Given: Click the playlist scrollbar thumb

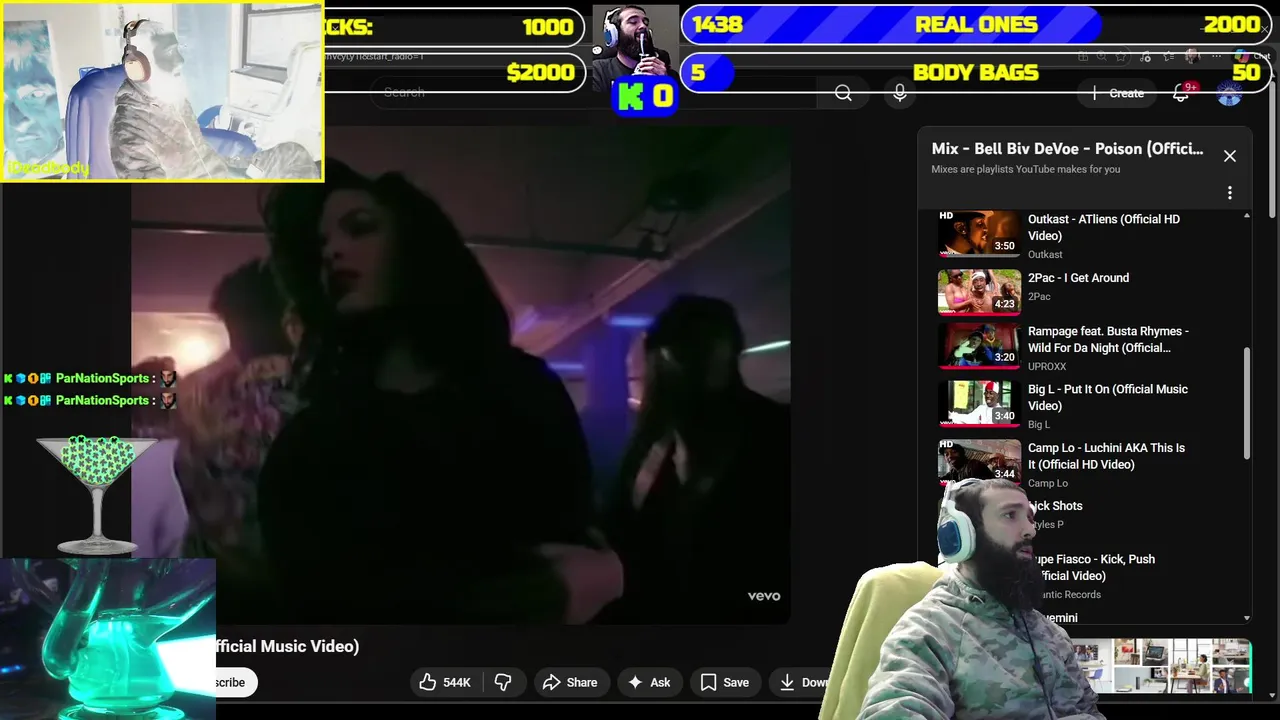Looking at the screenshot, I should click(x=1246, y=404).
